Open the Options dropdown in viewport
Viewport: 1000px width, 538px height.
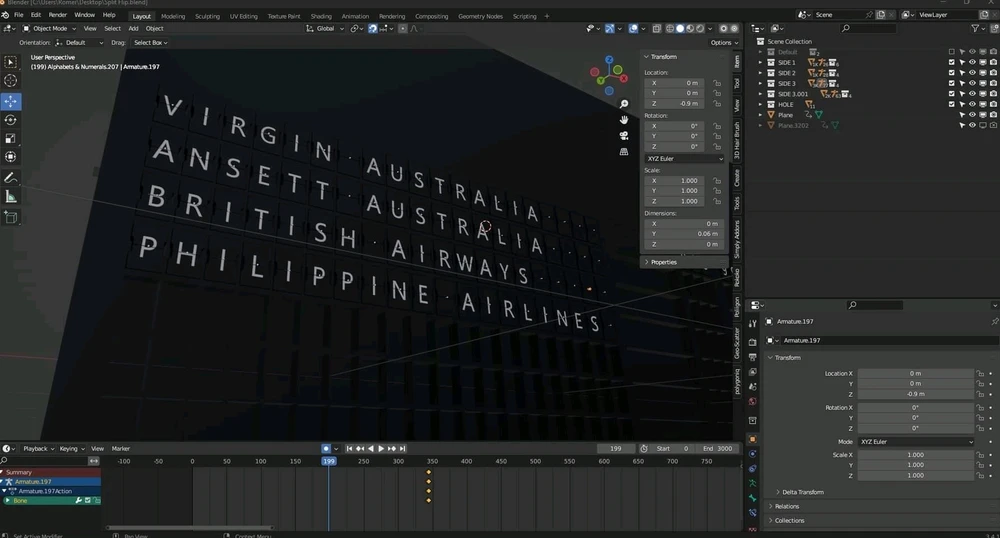pyautogui.click(x=724, y=43)
